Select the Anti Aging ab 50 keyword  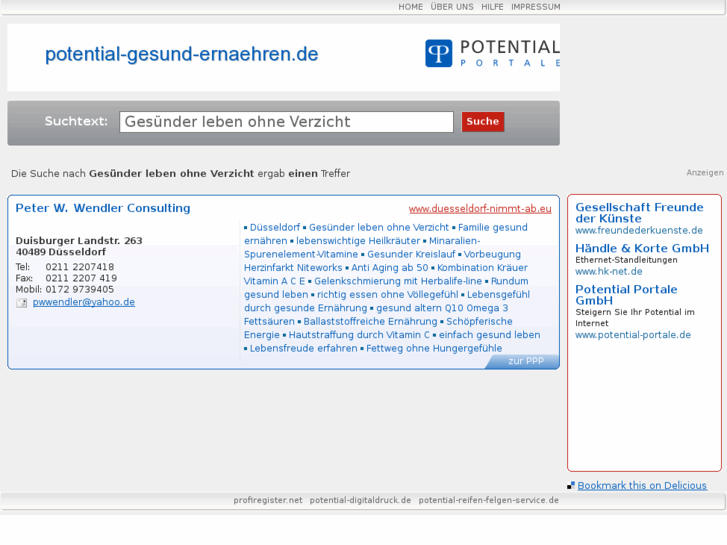pos(389,268)
